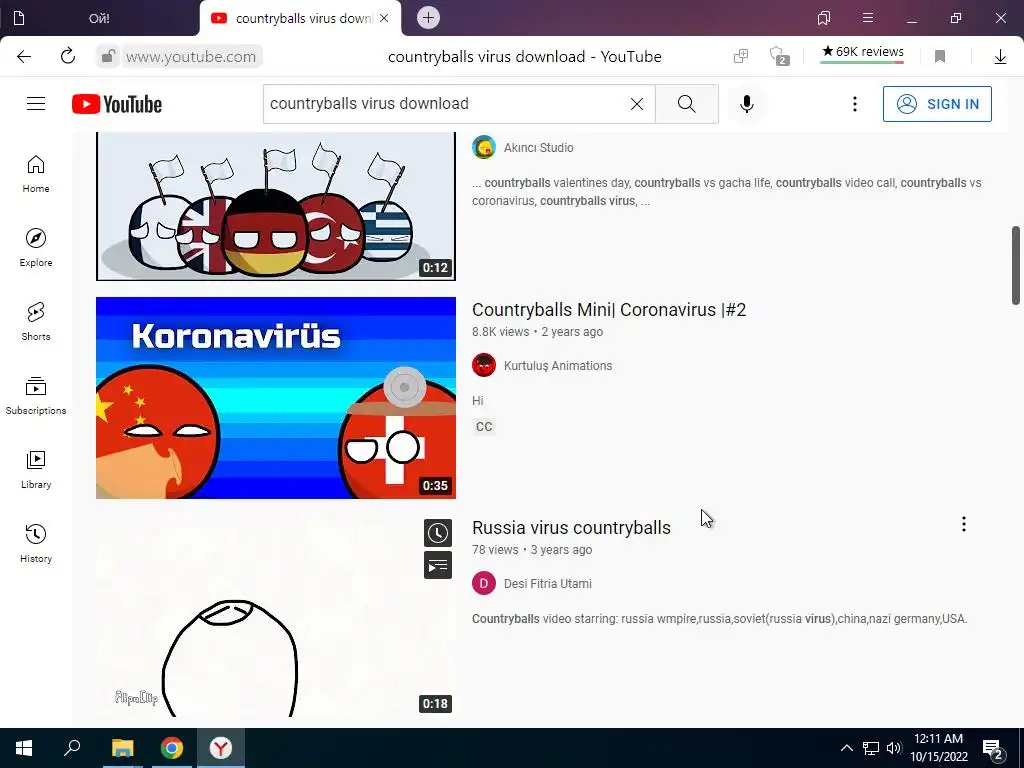Open the Windows Start menu
The width and height of the screenshot is (1024, 768).
24,748
